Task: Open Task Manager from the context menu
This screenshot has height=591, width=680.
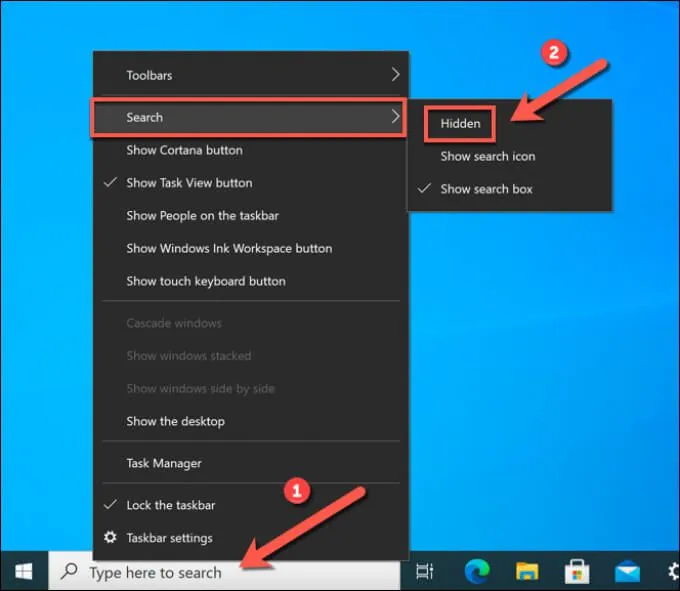Action: point(251,464)
